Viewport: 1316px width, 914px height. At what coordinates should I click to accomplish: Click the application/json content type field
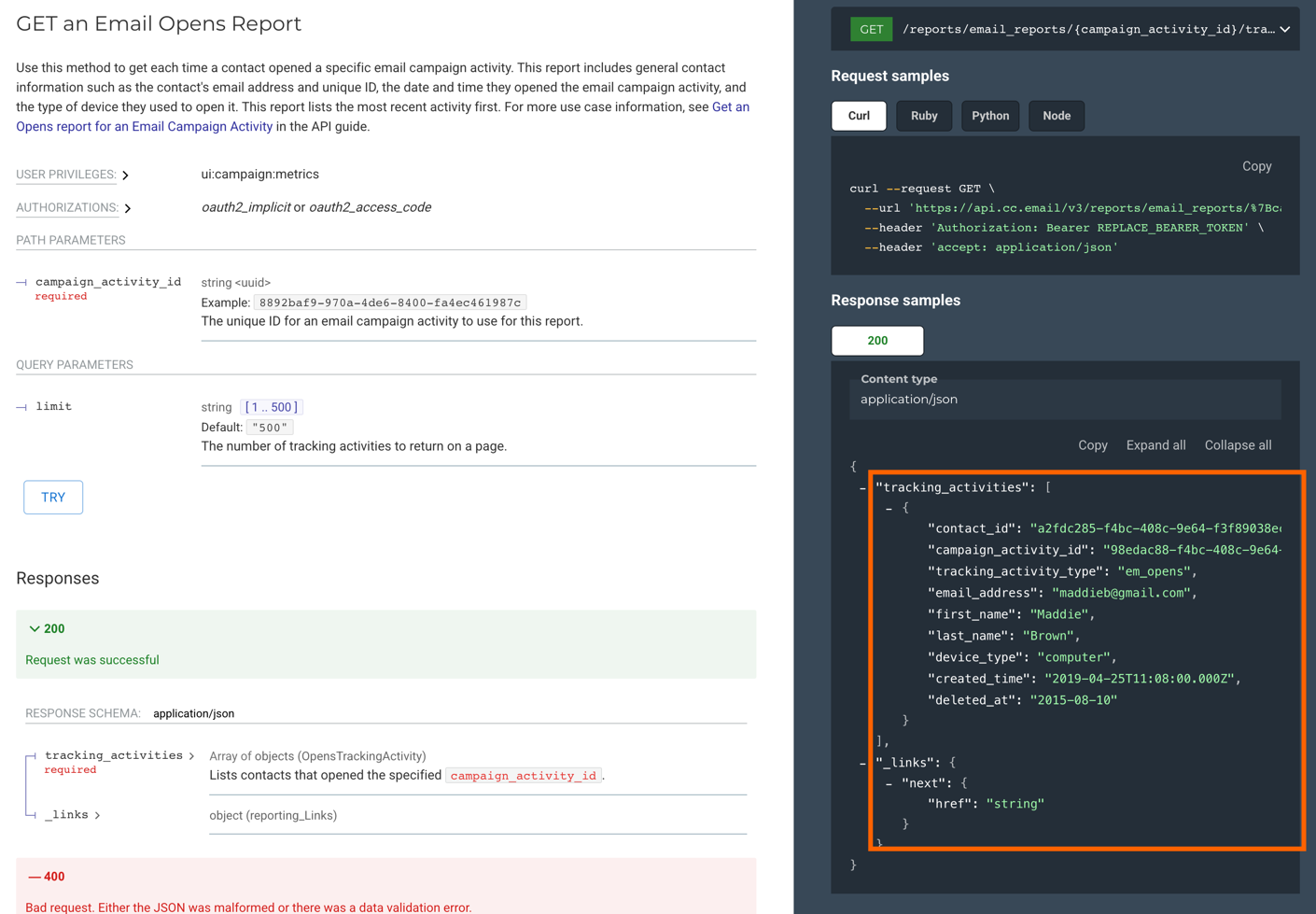coord(1065,400)
